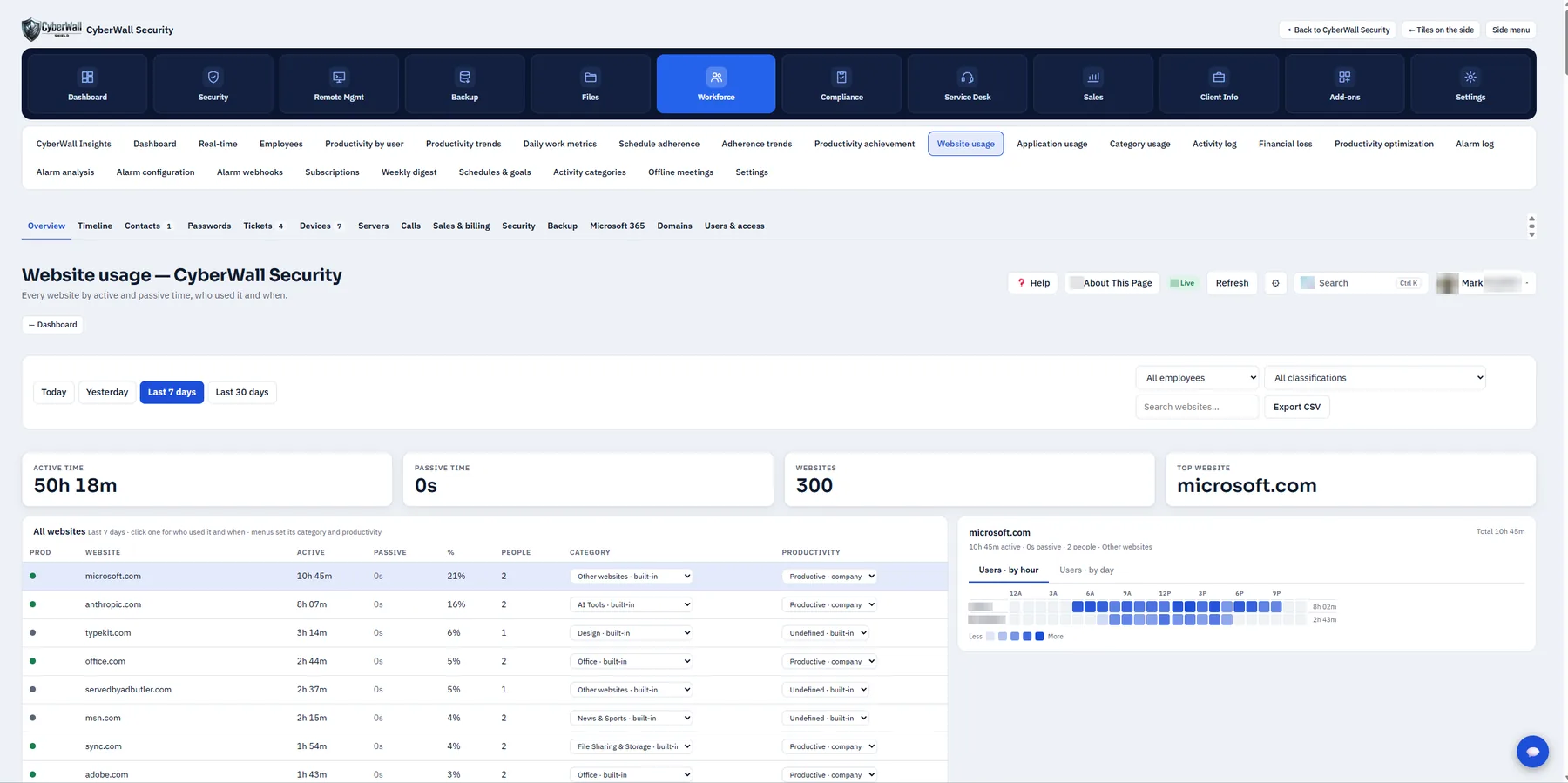Viewport: 1568px width, 783px height.
Task: Open the Files folder tile
Action: [591, 84]
